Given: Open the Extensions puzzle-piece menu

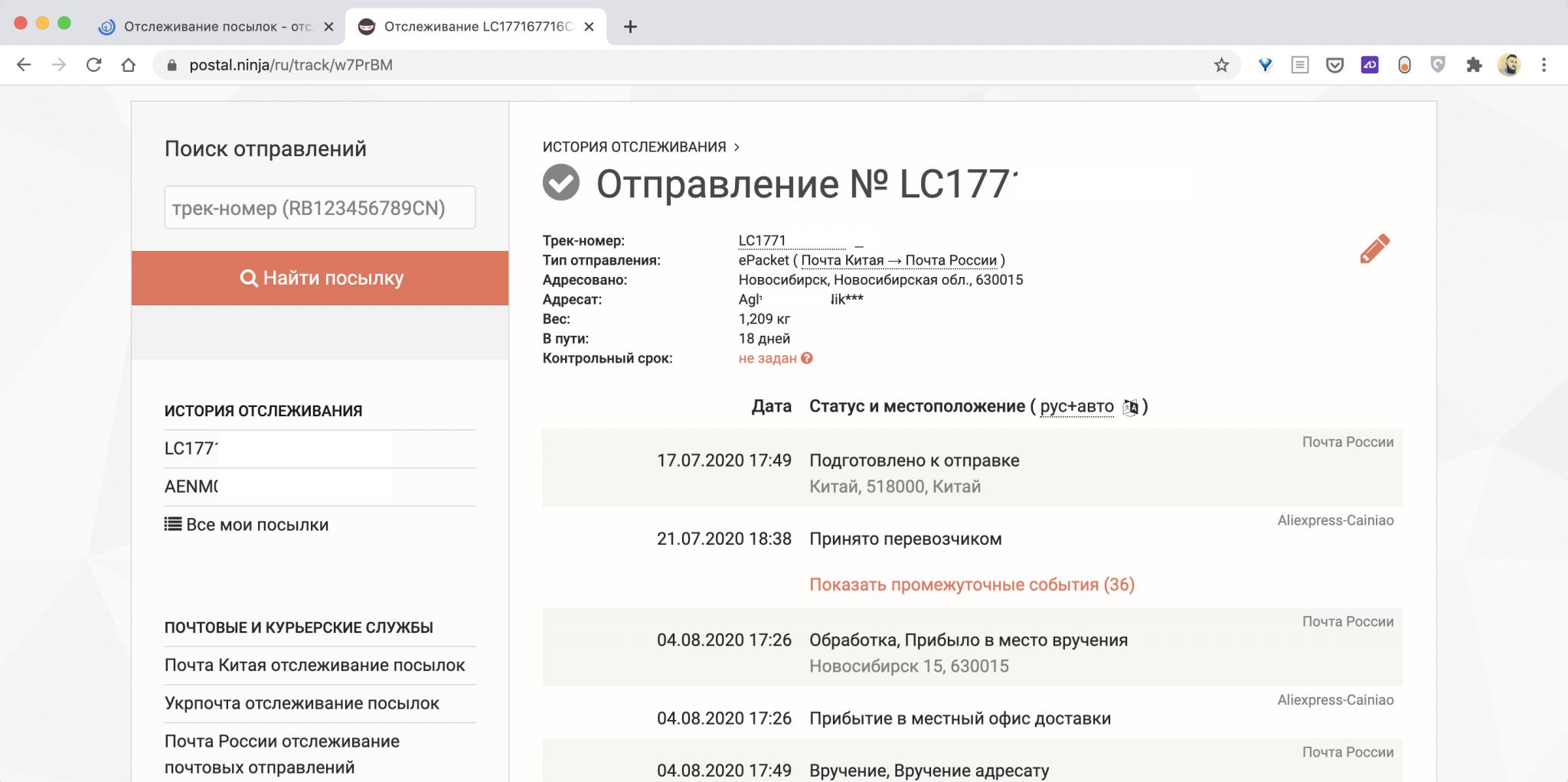Looking at the screenshot, I should pyautogui.click(x=1474, y=65).
